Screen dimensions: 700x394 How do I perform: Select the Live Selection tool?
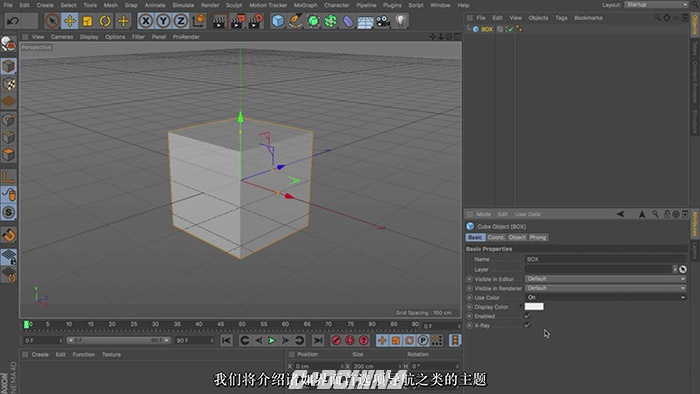coord(52,21)
